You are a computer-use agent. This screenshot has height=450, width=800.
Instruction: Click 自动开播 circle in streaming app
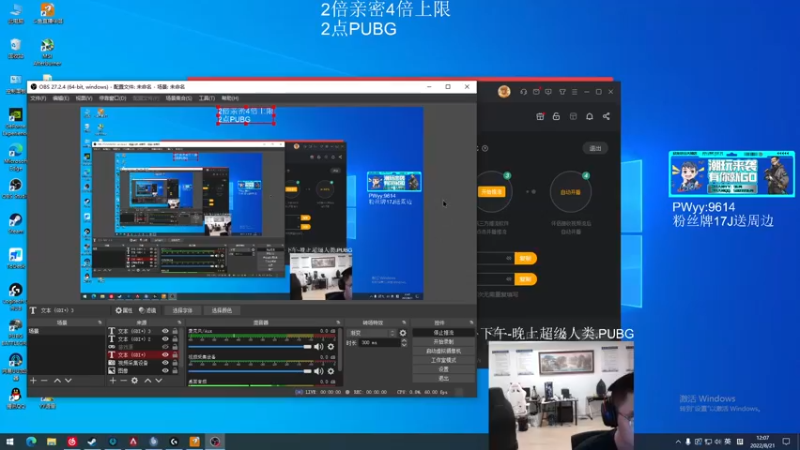[x=570, y=192]
